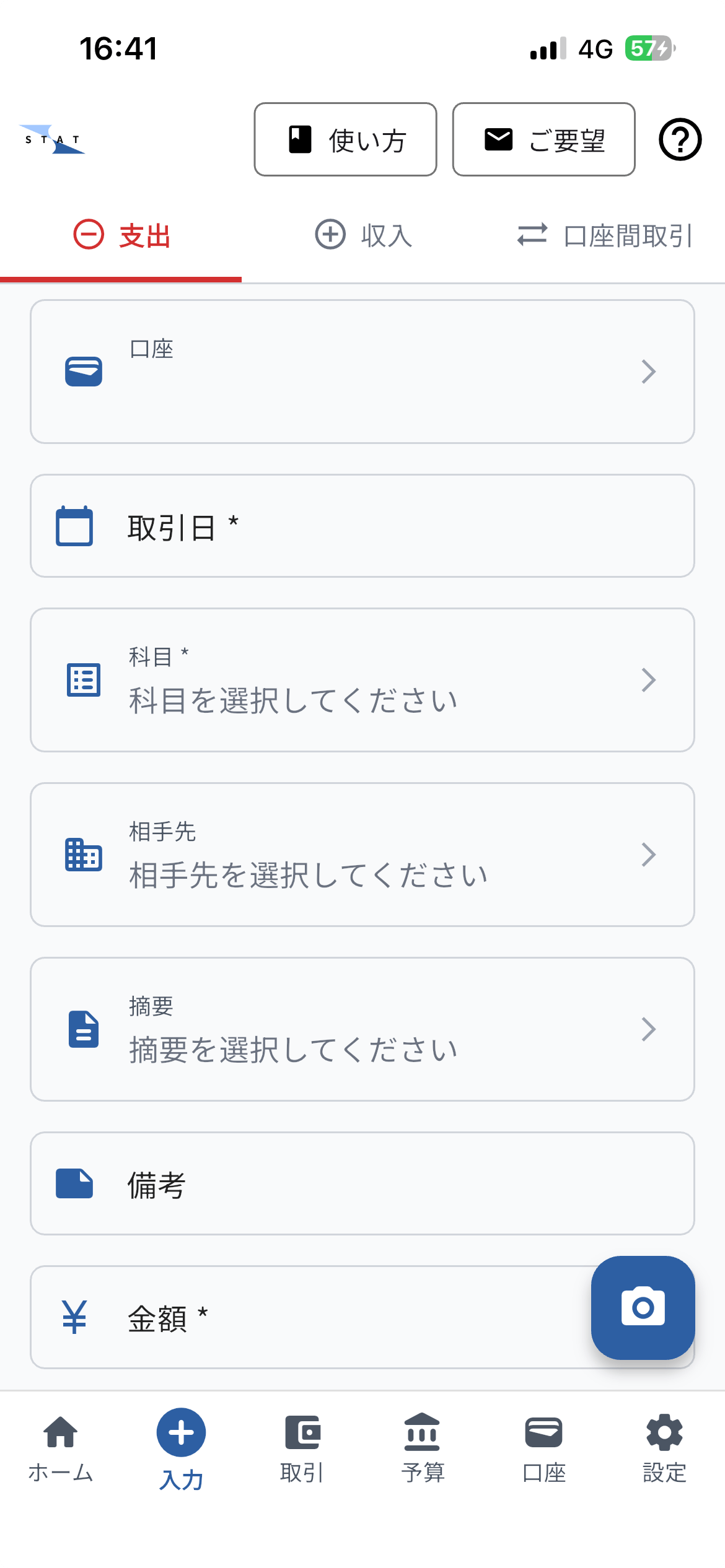Screen dimensions: 725x1568
Task: Open the 科目 category selection dropdown
Action: [x=362, y=680]
